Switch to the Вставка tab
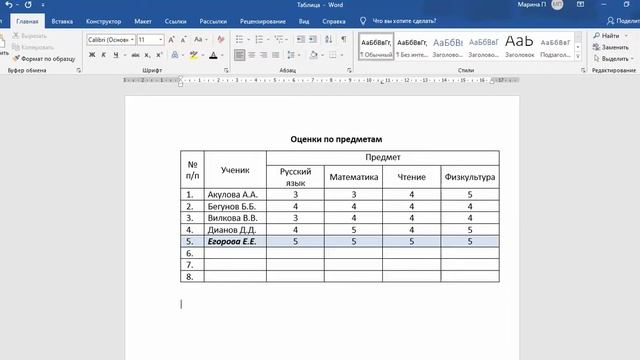The image size is (640, 360). 62,21
